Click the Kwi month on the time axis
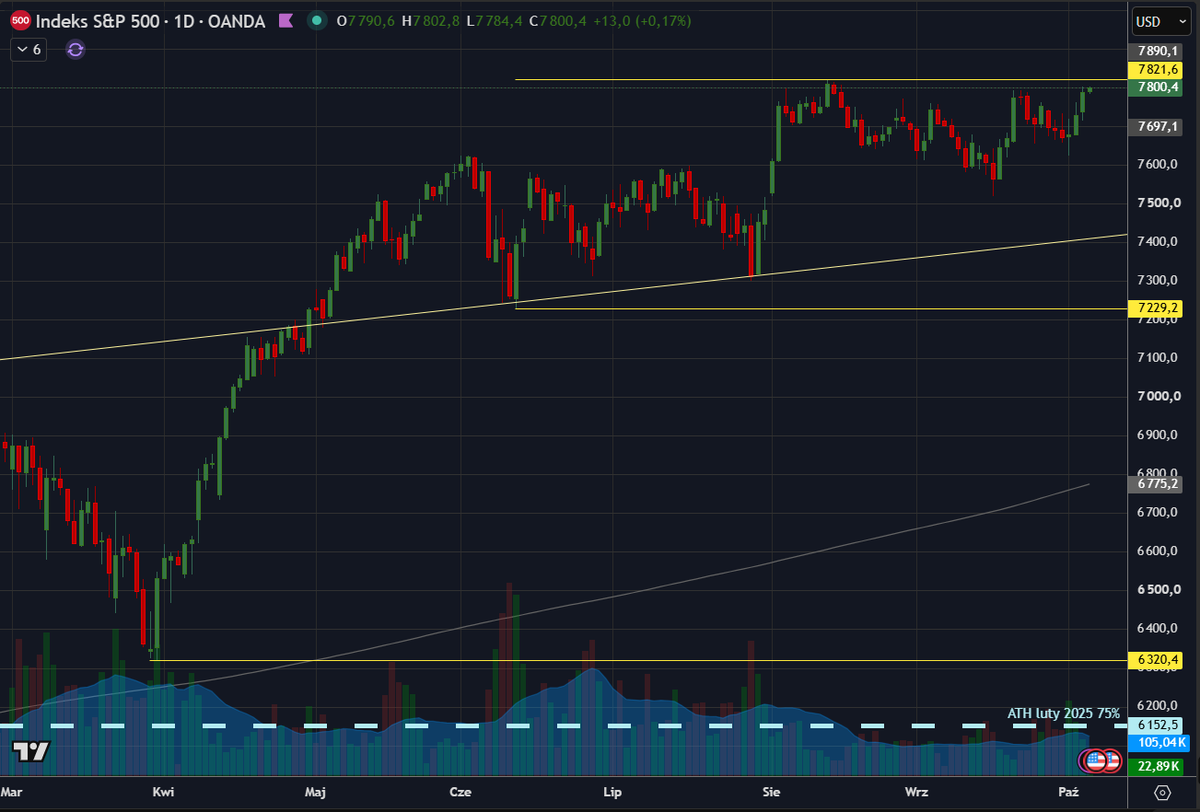Screen dimensions: 1200x812 coord(163,792)
